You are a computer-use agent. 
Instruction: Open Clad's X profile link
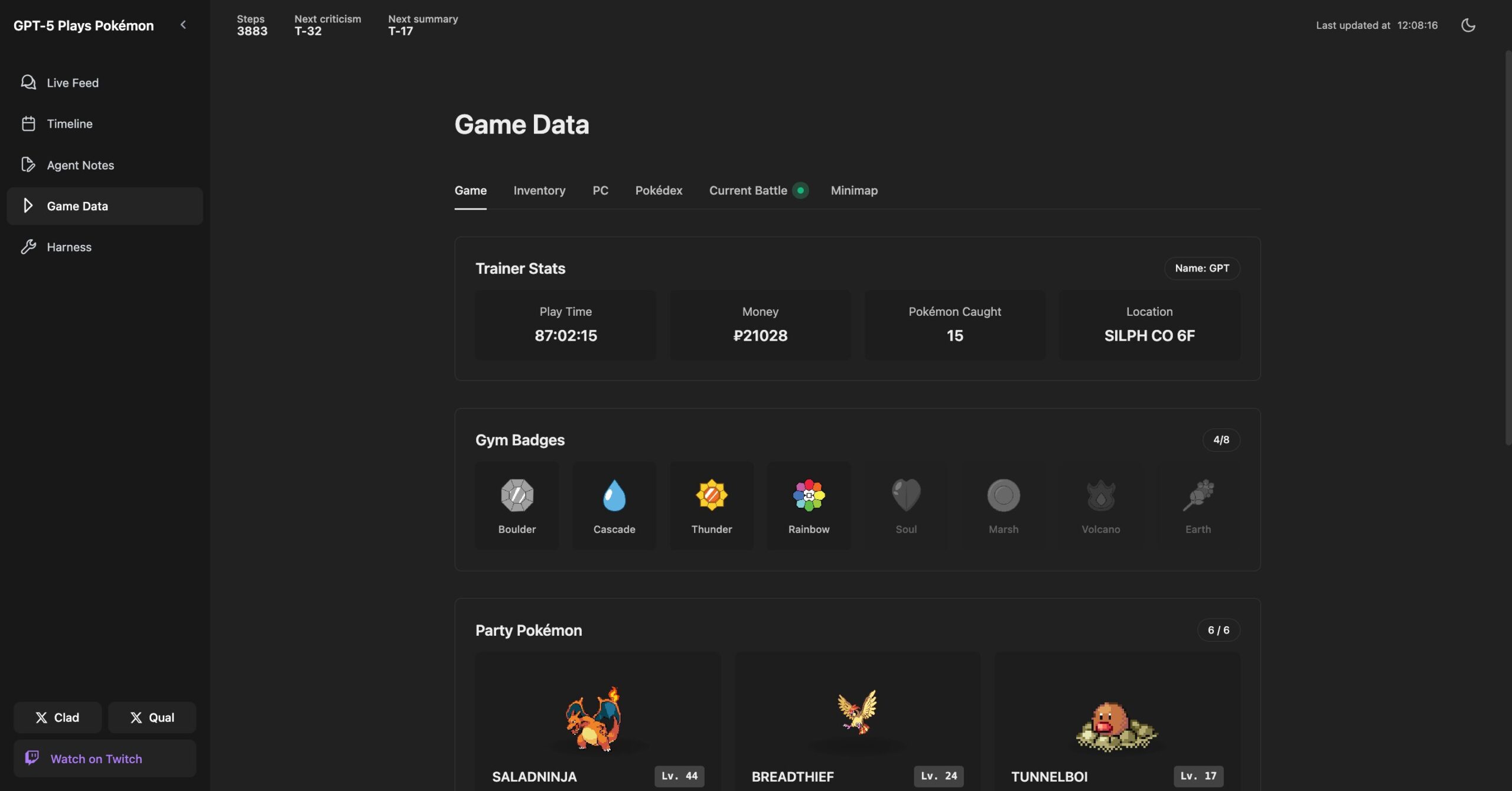point(57,717)
